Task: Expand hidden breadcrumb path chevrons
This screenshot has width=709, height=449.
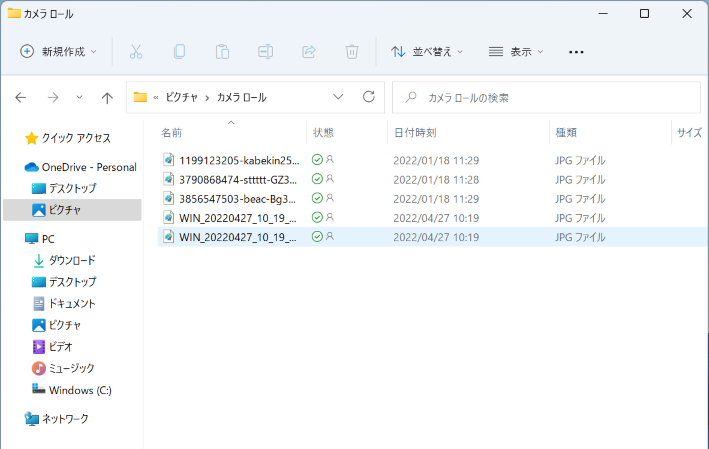Action: pyautogui.click(x=156, y=97)
